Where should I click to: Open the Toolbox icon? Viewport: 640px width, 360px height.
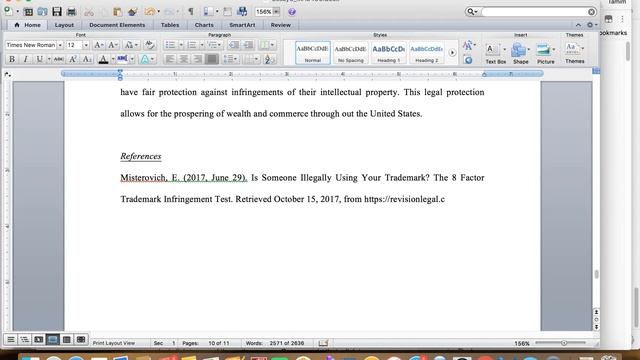pos(227,12)
